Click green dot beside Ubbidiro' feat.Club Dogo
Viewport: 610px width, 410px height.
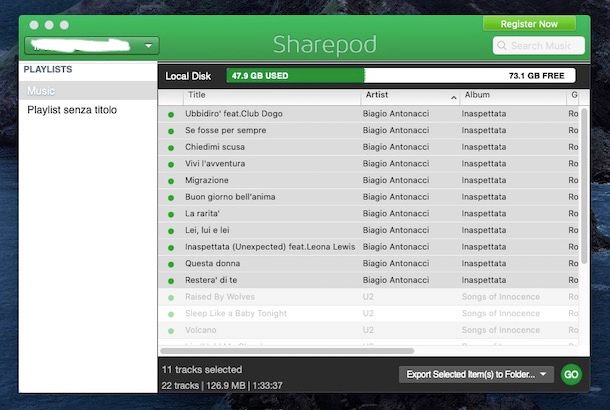click(171, 115)
